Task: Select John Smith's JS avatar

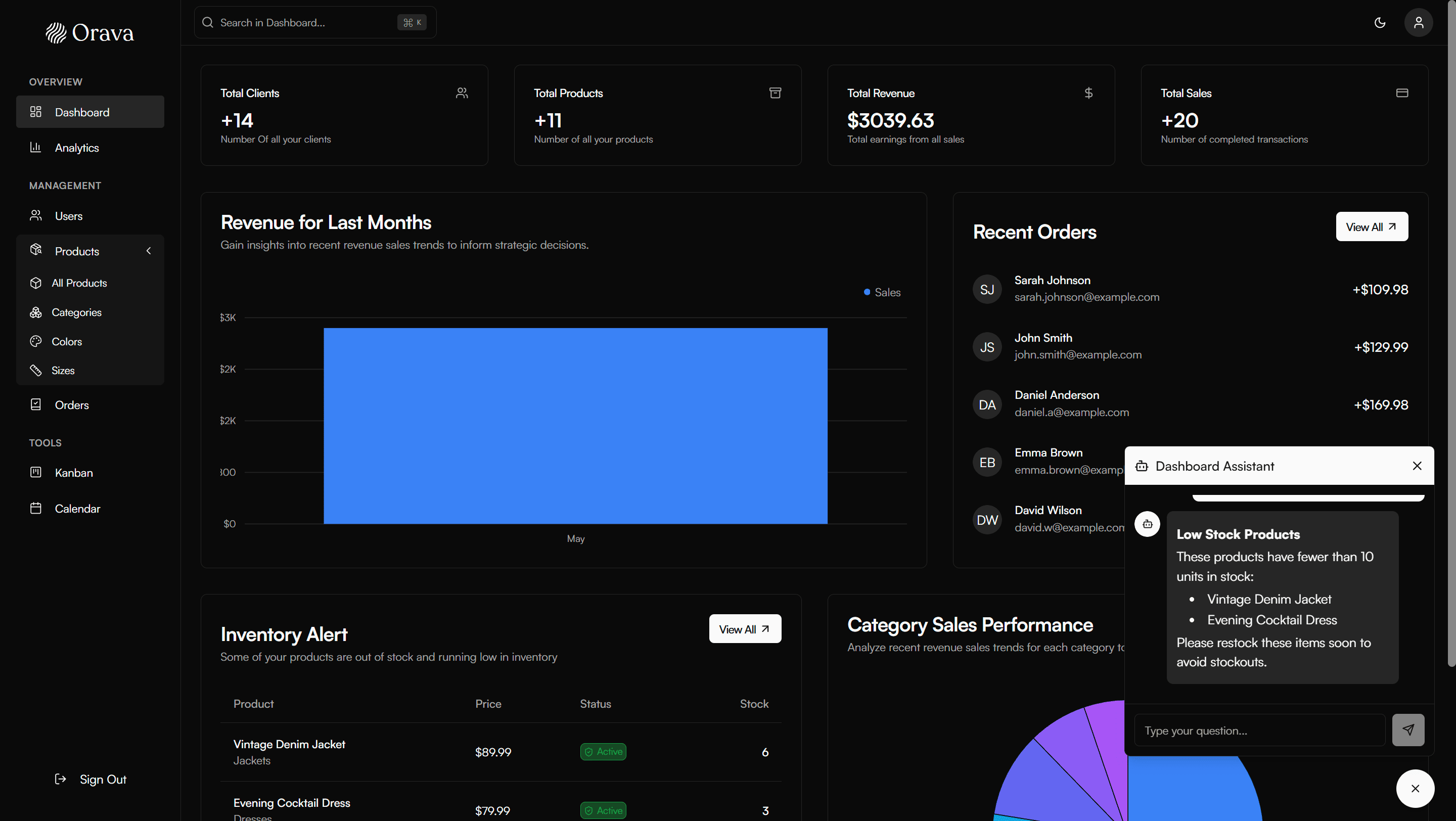Action: 987,347
